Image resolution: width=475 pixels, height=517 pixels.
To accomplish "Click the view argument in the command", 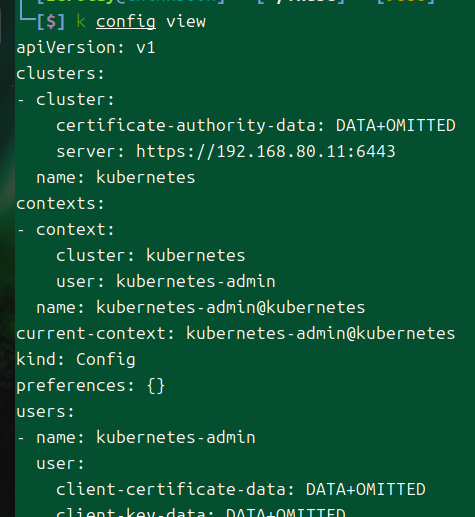I will [186, 22].
